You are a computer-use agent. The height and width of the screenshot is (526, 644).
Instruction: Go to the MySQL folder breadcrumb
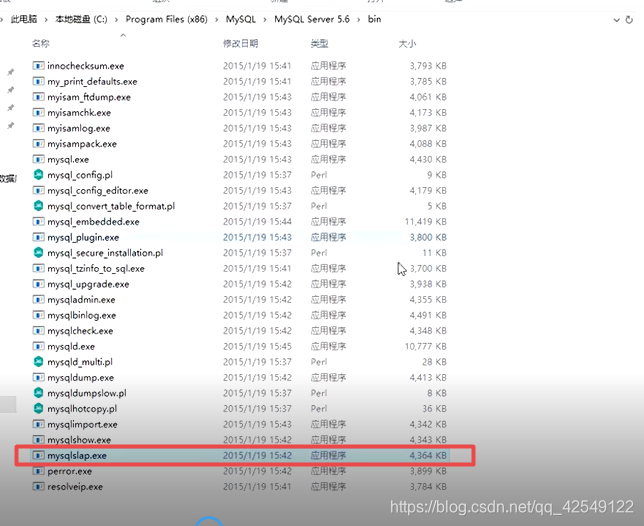tap(241, 19)
